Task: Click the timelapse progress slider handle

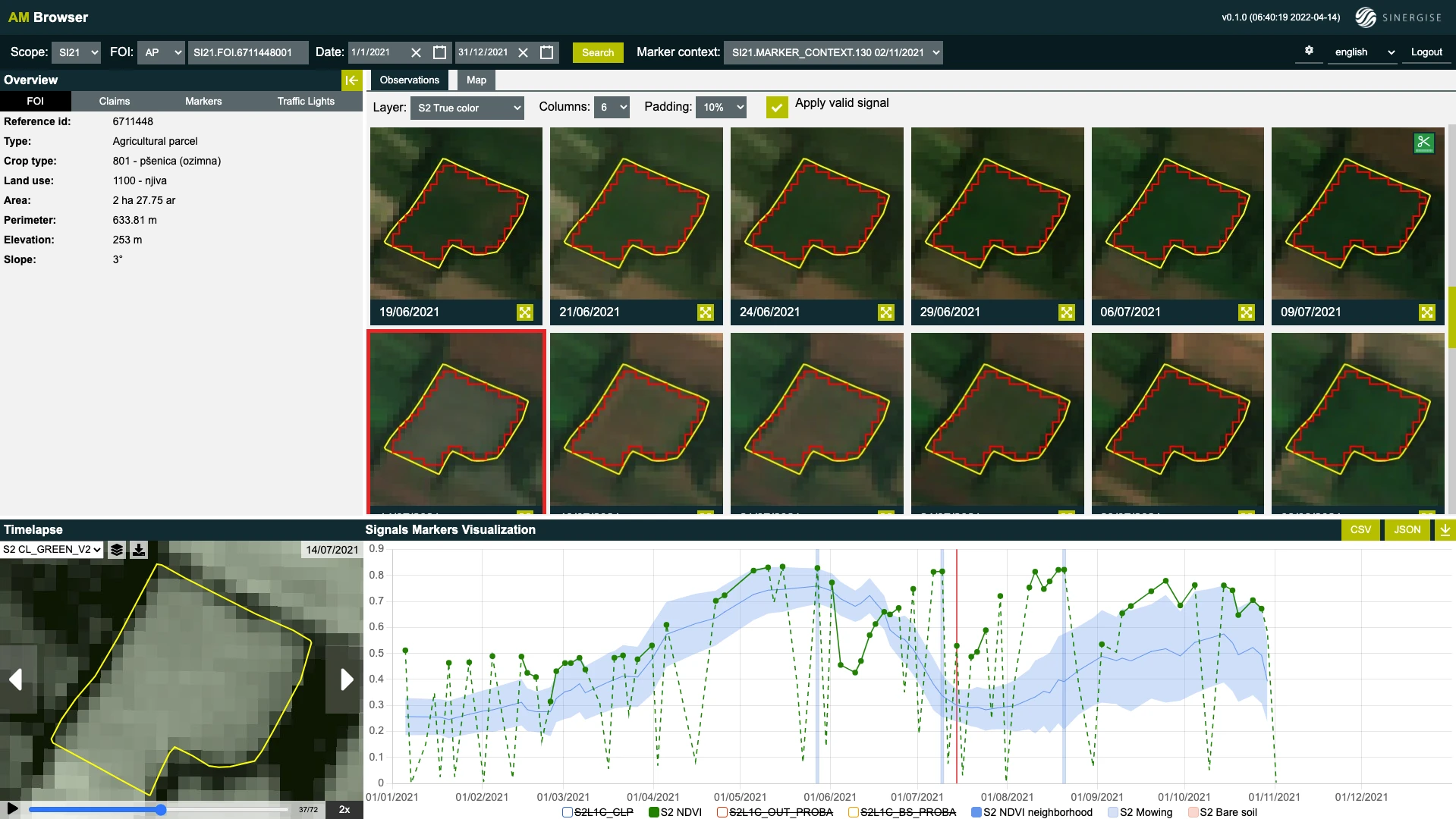Action: [x=161, y=810]
